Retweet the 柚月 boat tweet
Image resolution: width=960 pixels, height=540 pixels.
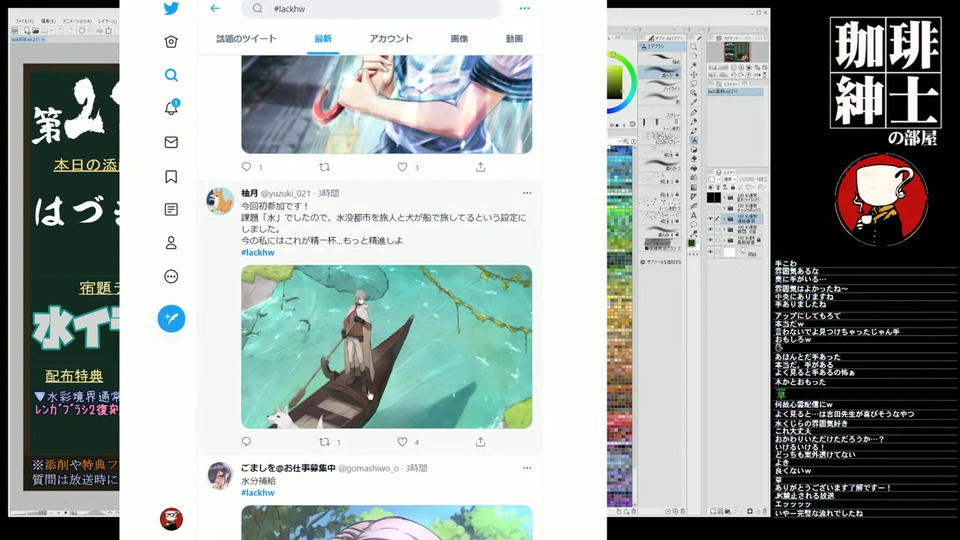324,441
